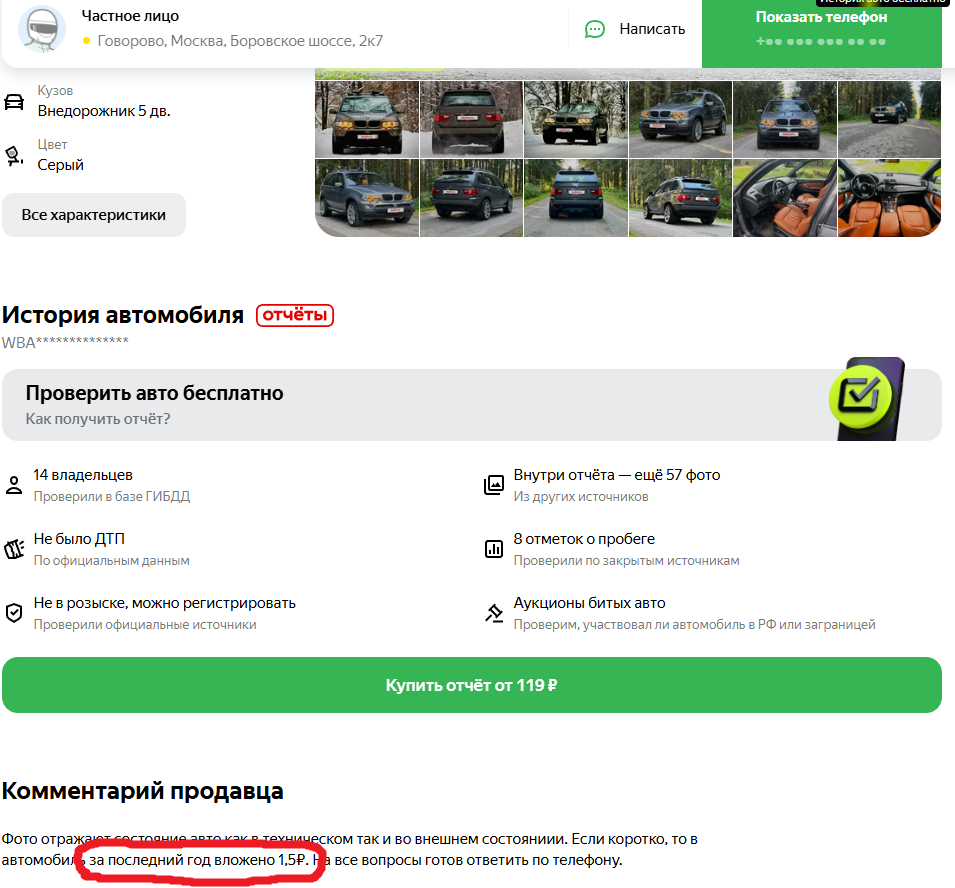
Task: Click the История автомобиля heading
Action: pyautogui.click(x=123, y=315)
